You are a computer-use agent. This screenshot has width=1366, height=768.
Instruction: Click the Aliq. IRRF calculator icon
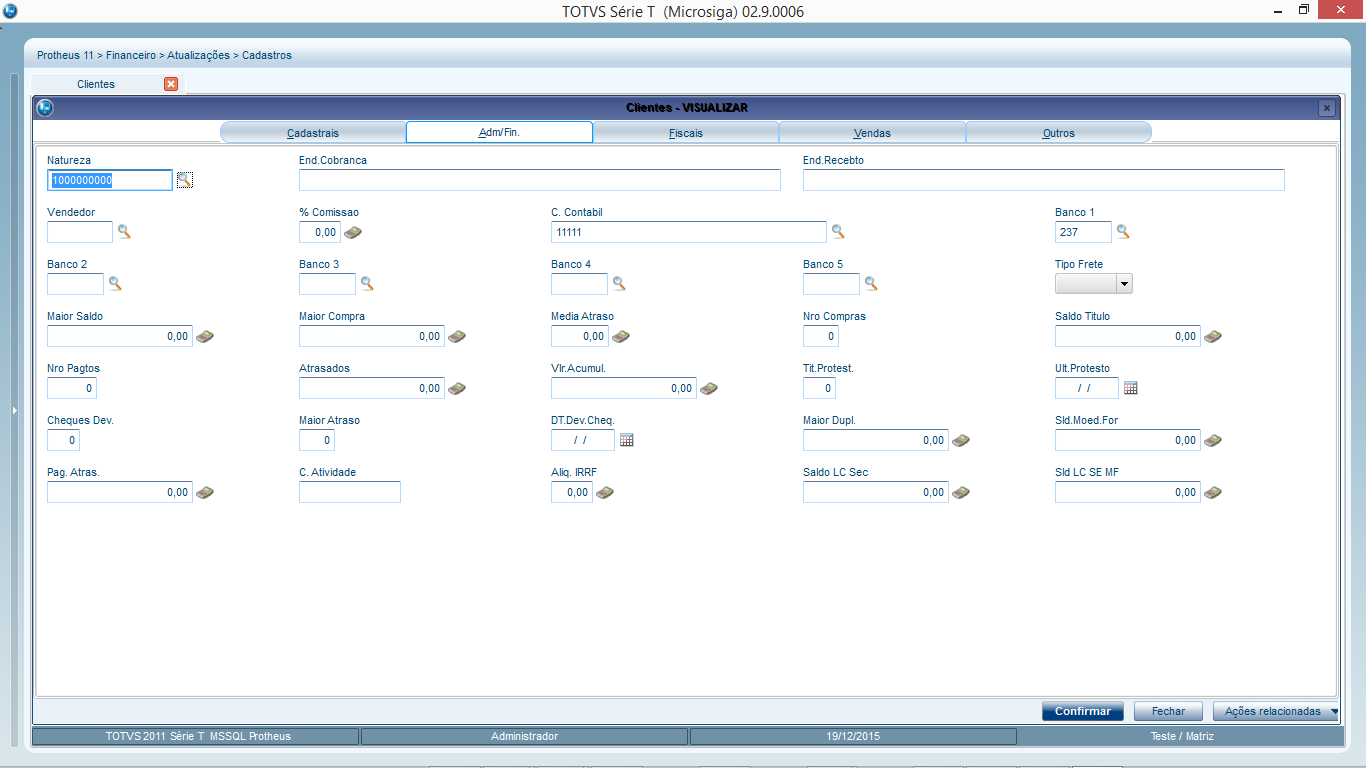click(x=604, y=492)
